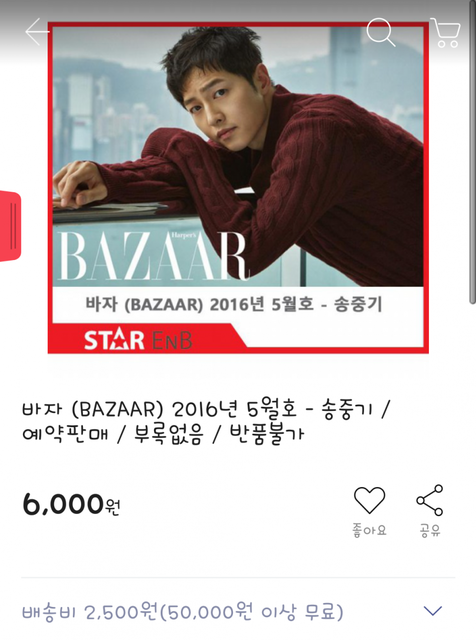Click the 공유 label

(x=430, y=530)
